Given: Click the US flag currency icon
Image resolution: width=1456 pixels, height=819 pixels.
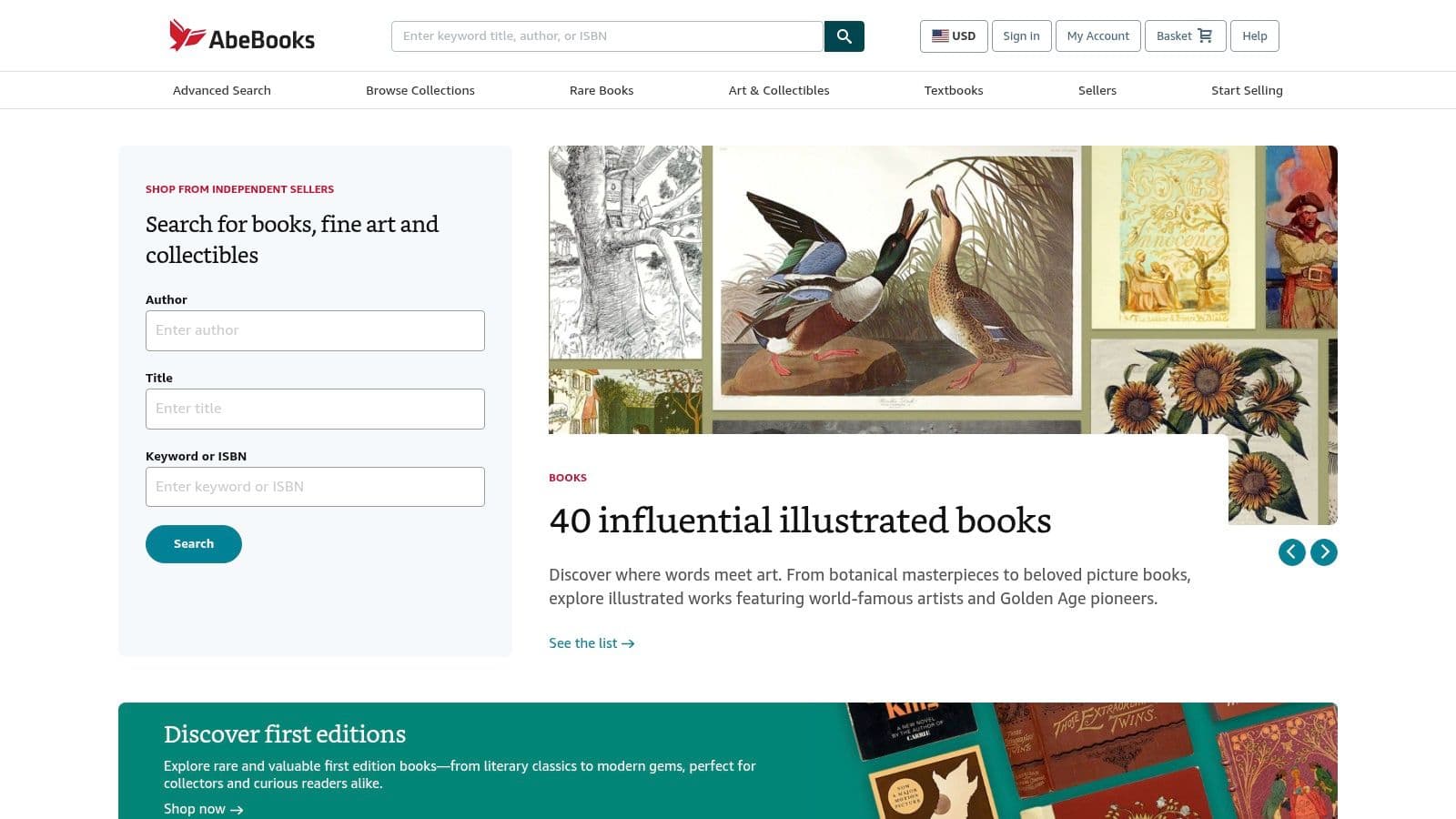Looking at the screenshot, I should [942, 35].
